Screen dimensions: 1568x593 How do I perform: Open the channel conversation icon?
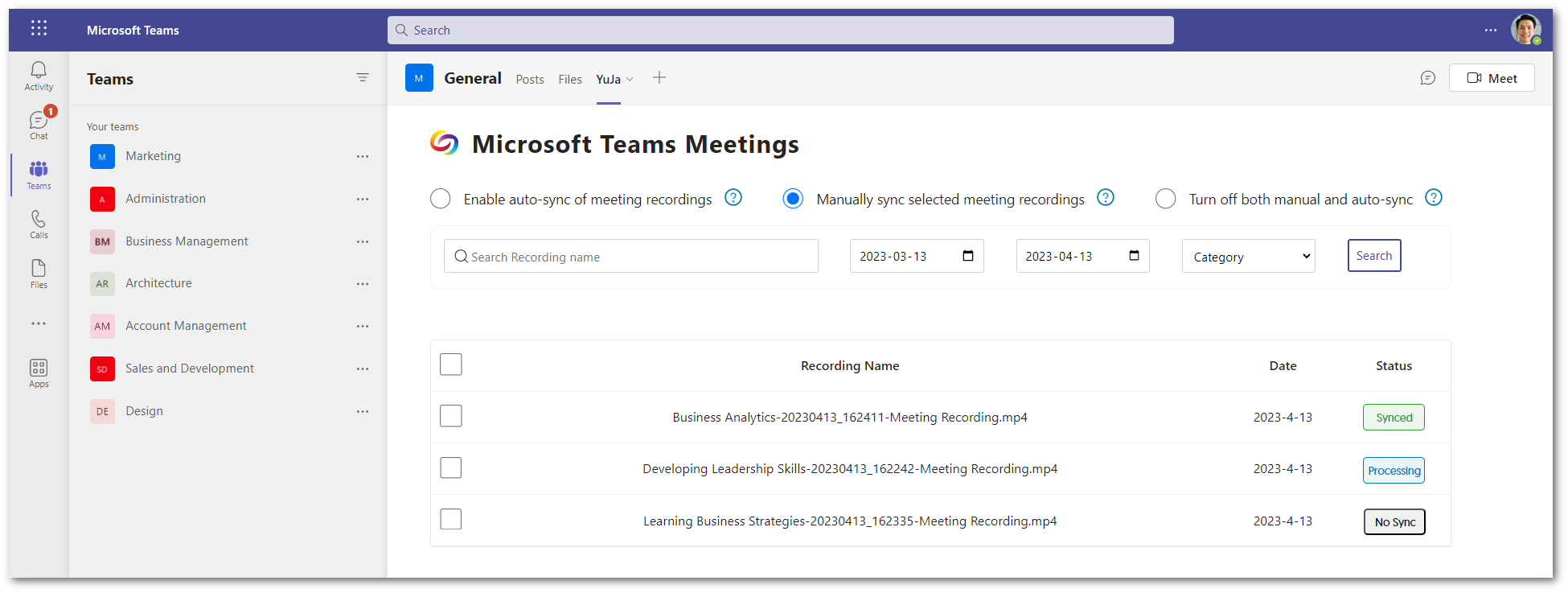pos(1428,78)
